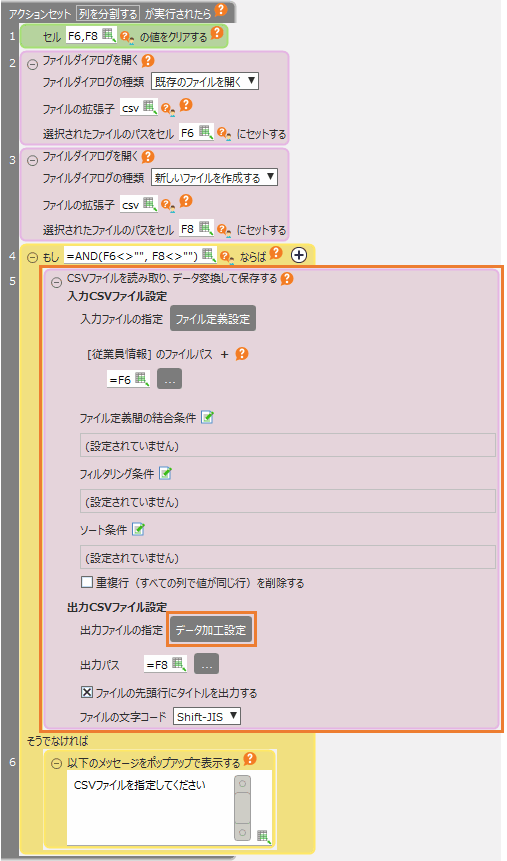Image resolution: width=507 pixels, height=861 pixels.
Task: Click =F6 file path field
Action: (x=129, y=379)
